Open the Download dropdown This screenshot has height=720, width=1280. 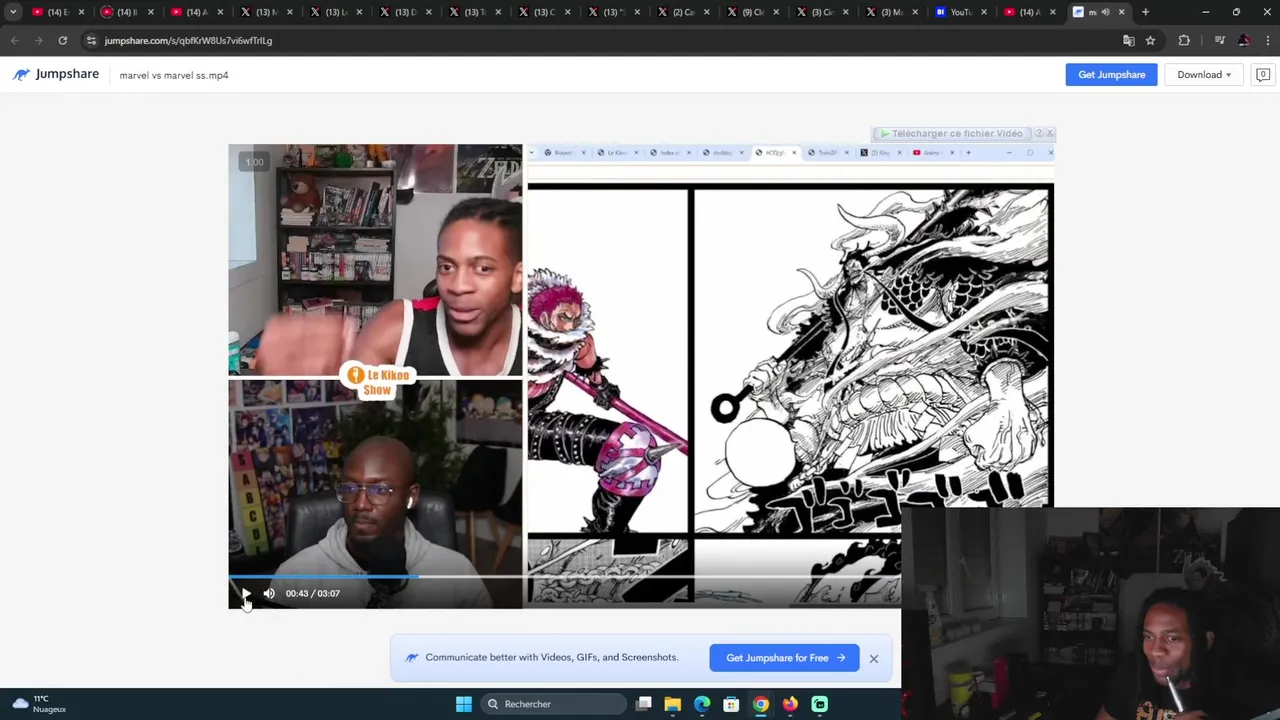coord(1204,75)
